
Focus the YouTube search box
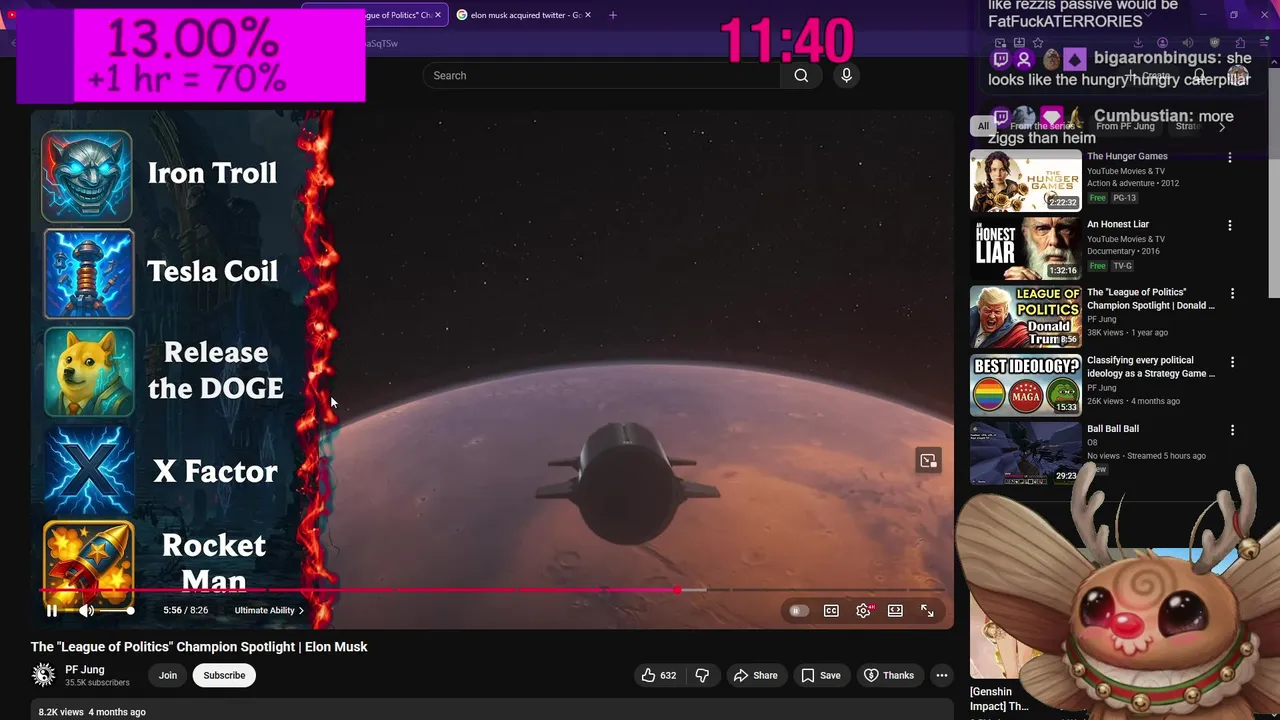(x=600, y=75)
